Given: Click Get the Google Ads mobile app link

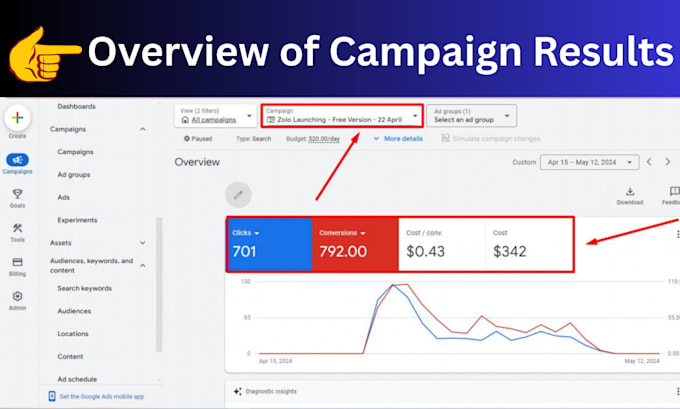Looking at the screenshot, I should pos(101,396).
